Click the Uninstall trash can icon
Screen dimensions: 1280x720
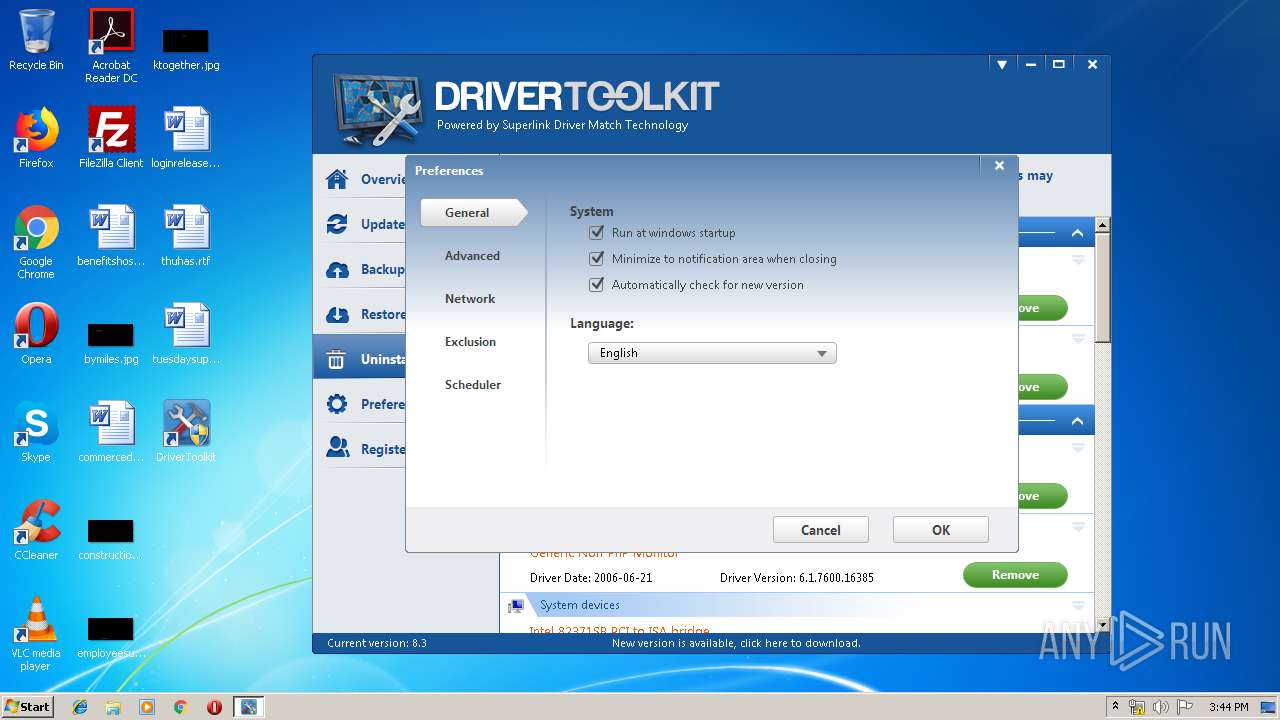coord(337,359)
